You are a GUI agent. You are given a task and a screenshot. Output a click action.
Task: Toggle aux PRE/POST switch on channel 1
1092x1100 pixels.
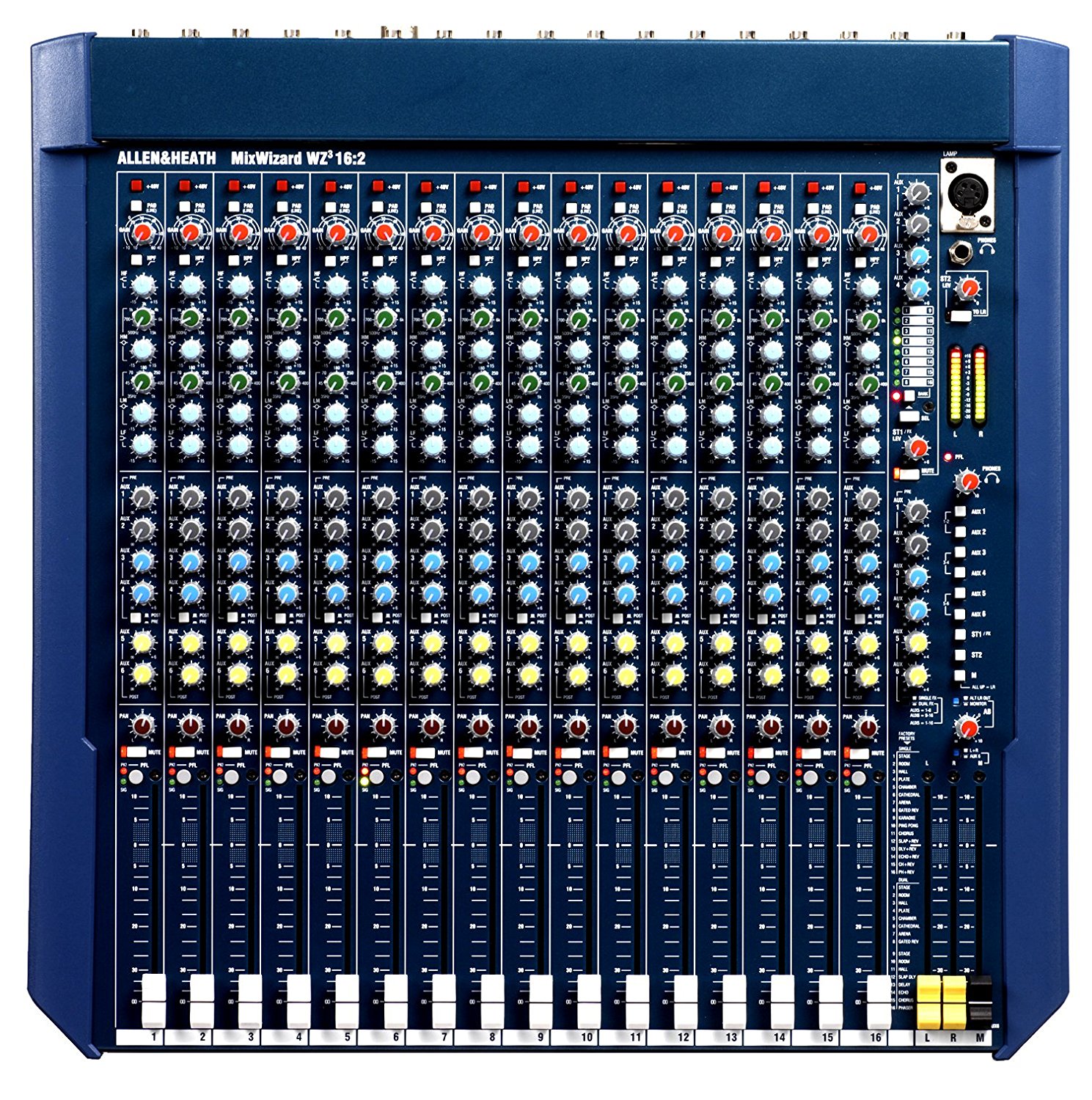[136, 617]
